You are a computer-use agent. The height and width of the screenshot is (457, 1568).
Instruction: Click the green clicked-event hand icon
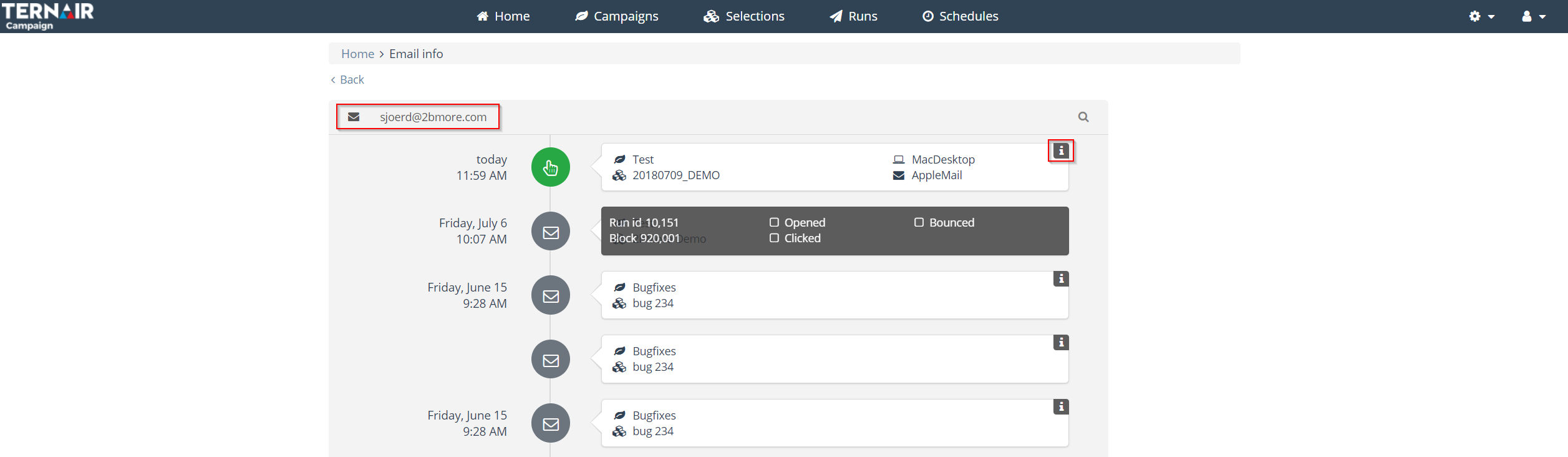[x=550, y=167]
